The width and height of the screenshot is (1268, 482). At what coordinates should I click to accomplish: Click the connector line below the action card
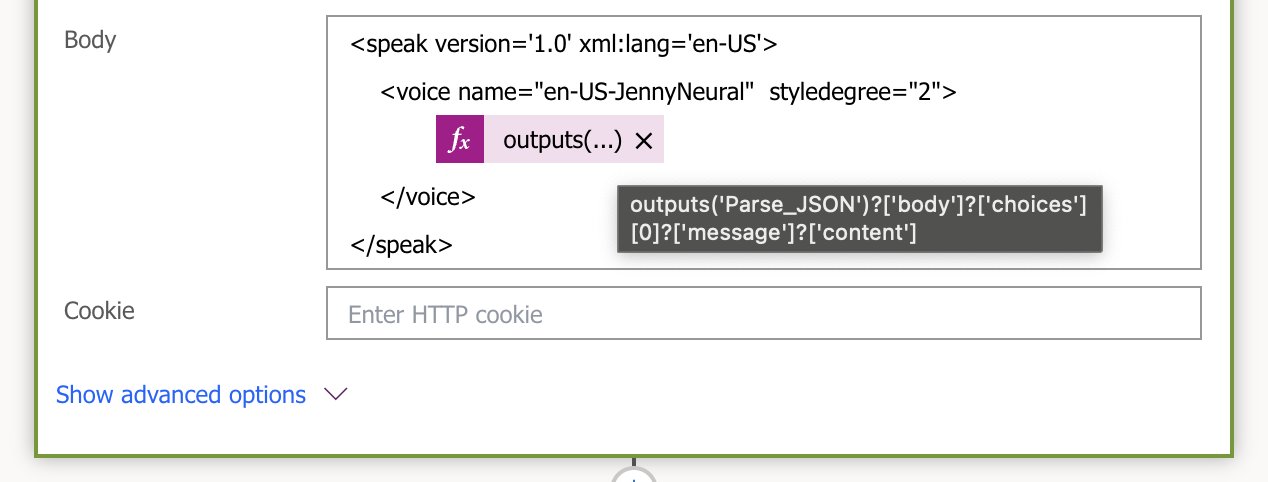point(633,462)
